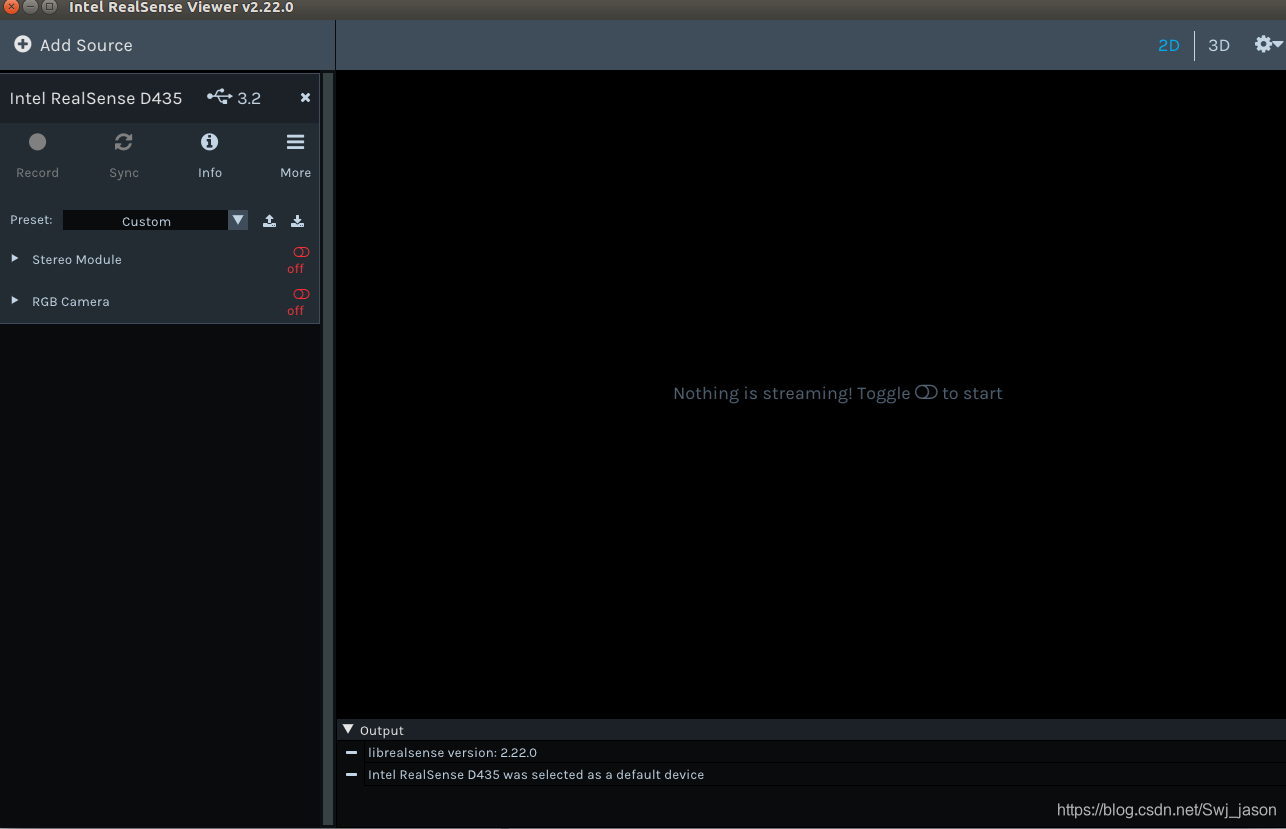1286x829 pixels.
Task: Expand the RGB Camera section
Action: [15, 300]
